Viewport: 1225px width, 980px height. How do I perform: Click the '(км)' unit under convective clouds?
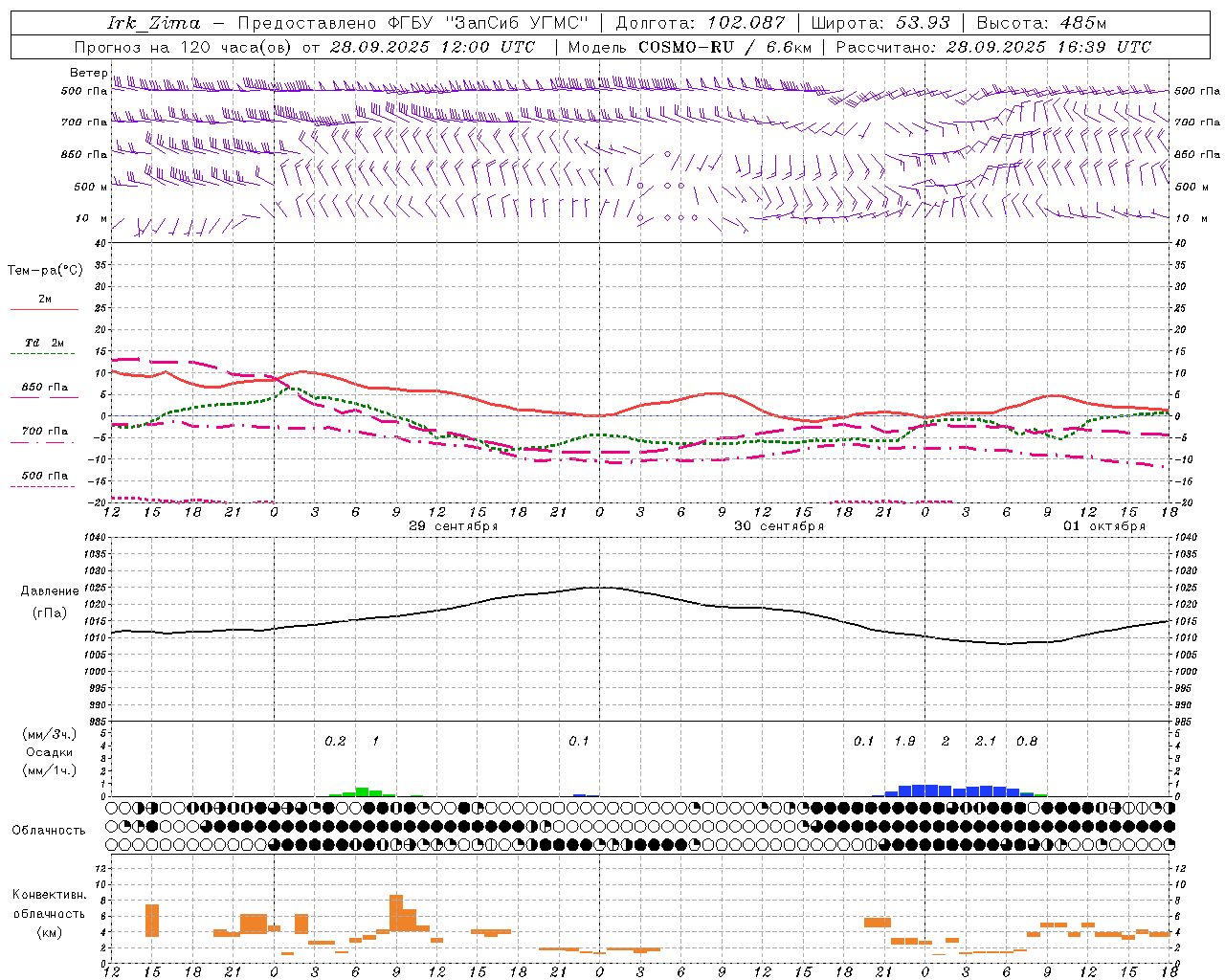[50, 932]
